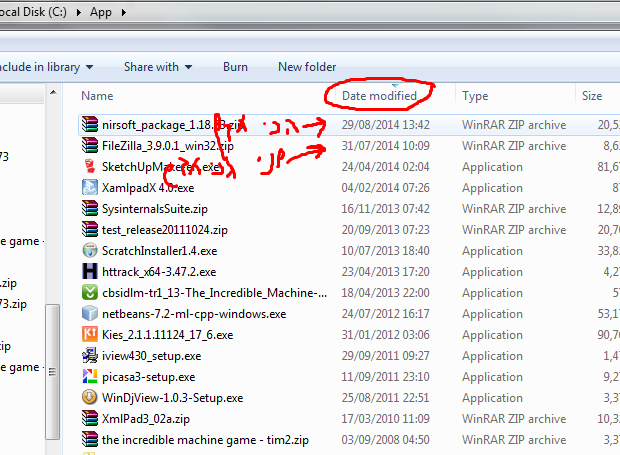Screen dimensions: 620x455
Task: Click the date 29/08/2014 13:42
Action: (x=386, y=125)
